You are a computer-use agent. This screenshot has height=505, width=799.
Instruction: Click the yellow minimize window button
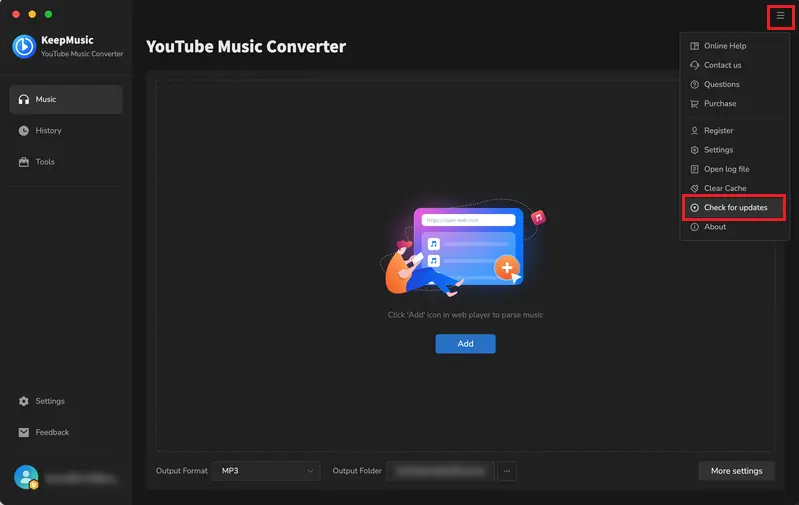click(32, 14)
